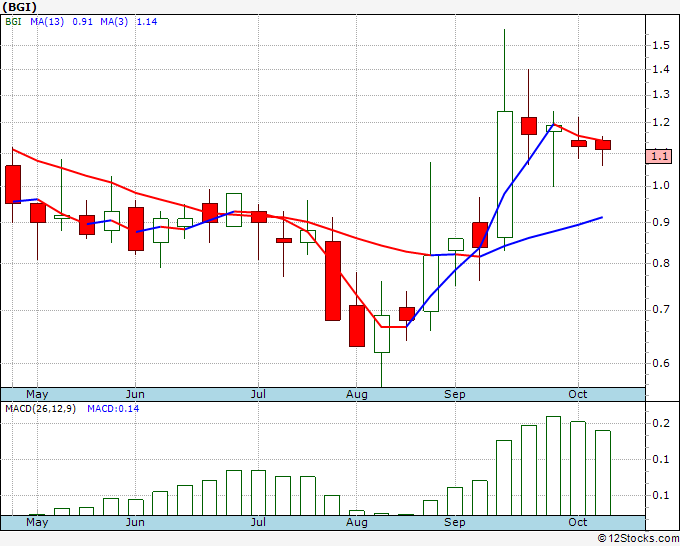Click Jun on the price chart axis
This screenshot has width=680, height=546.
pyautogui.click(x=135, y=394)
